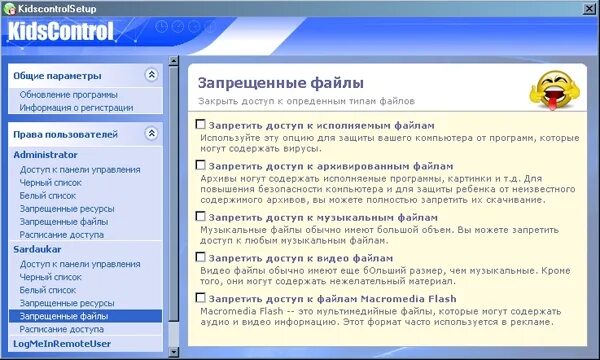
Task: Open Administrator's 'Запрещенные файлы'
Action: pos(64,222)
